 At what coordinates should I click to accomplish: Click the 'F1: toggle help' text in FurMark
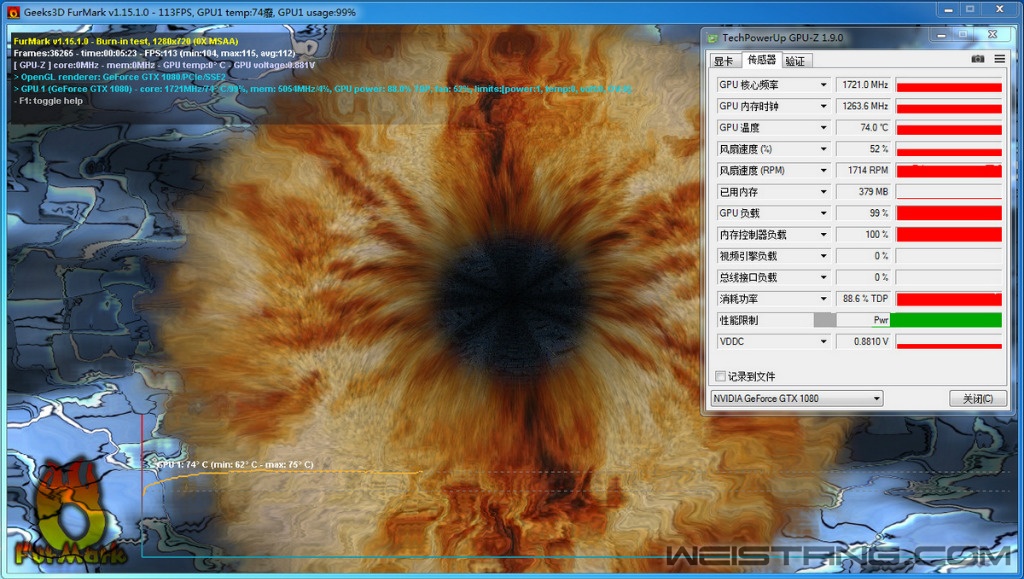(48, 101)
